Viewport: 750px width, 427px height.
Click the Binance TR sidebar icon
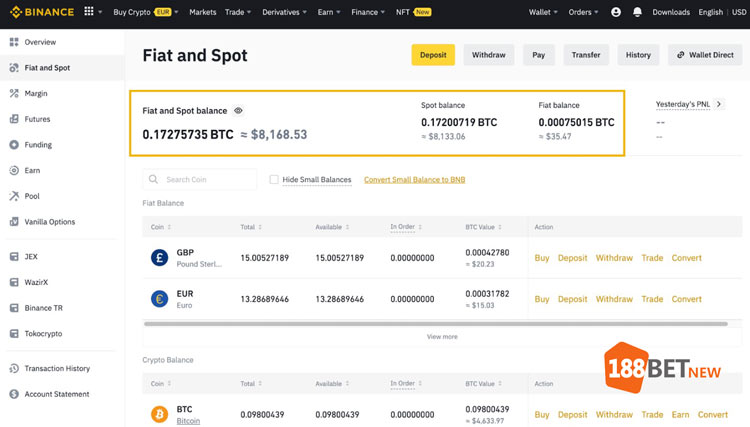click(14, 308)
